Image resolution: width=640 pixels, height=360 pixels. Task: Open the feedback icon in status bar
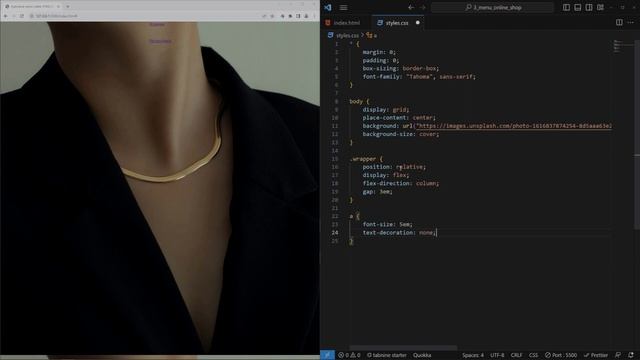pos(618,355)
